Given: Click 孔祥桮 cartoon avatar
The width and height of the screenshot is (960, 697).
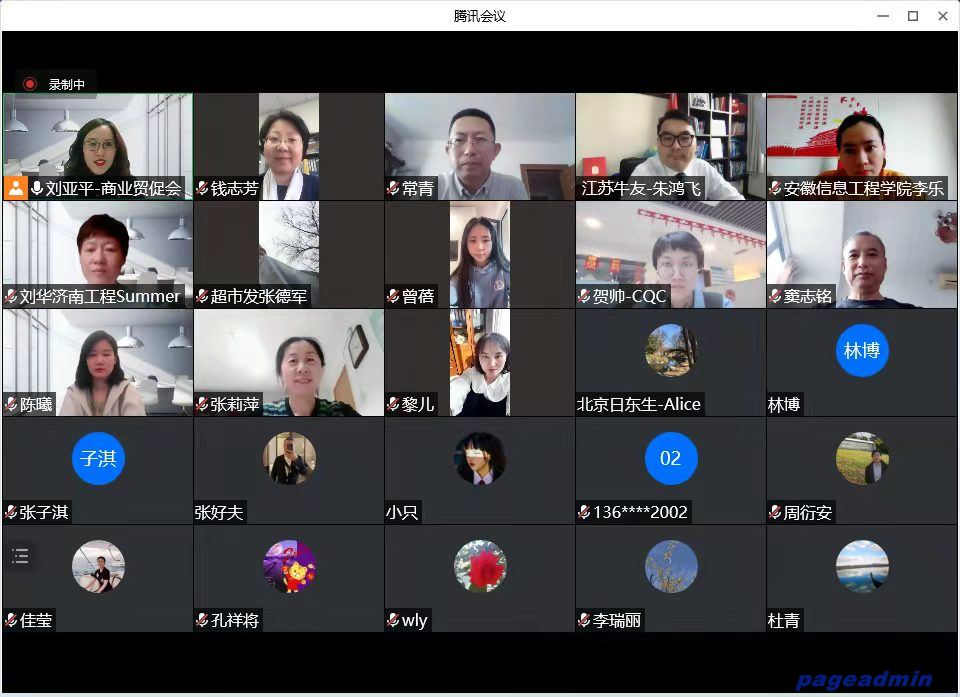Looking at the screenshot, I should pyautogui.click(x=289, y=566).
